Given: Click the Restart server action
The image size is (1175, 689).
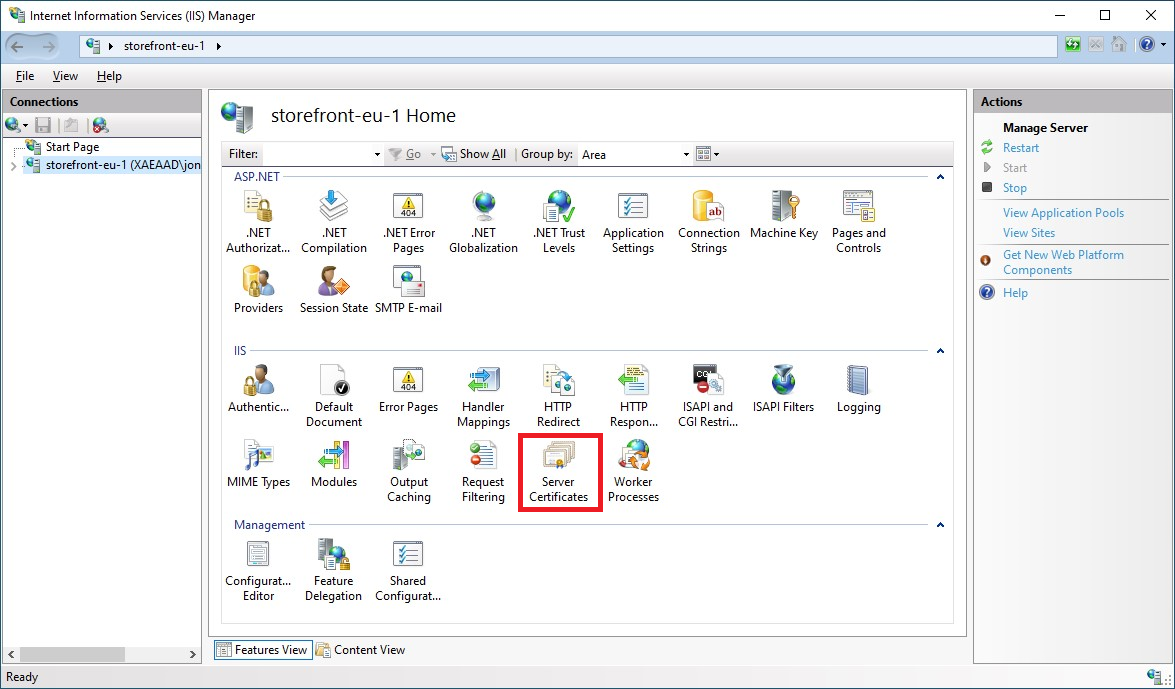Looking at the screenshot, I should pyautogui.click(x=1021, y=148).
